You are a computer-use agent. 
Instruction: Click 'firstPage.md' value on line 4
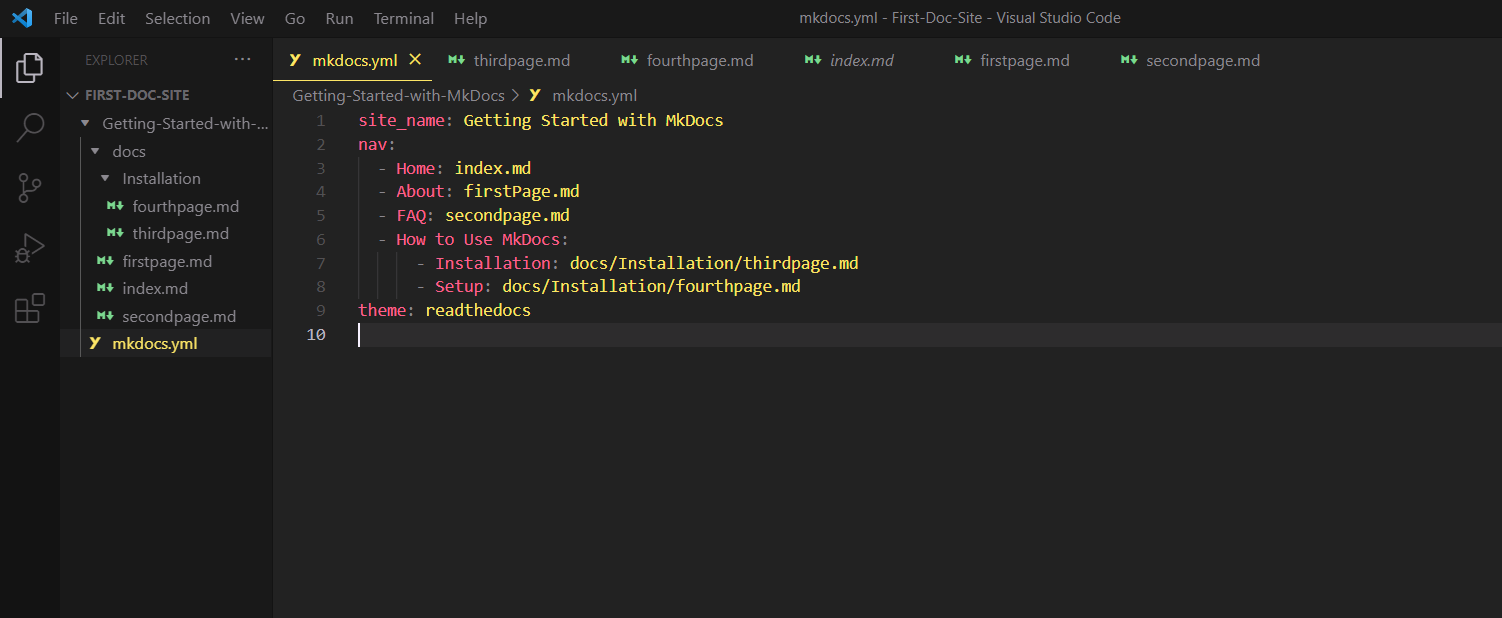coord(522,191)
